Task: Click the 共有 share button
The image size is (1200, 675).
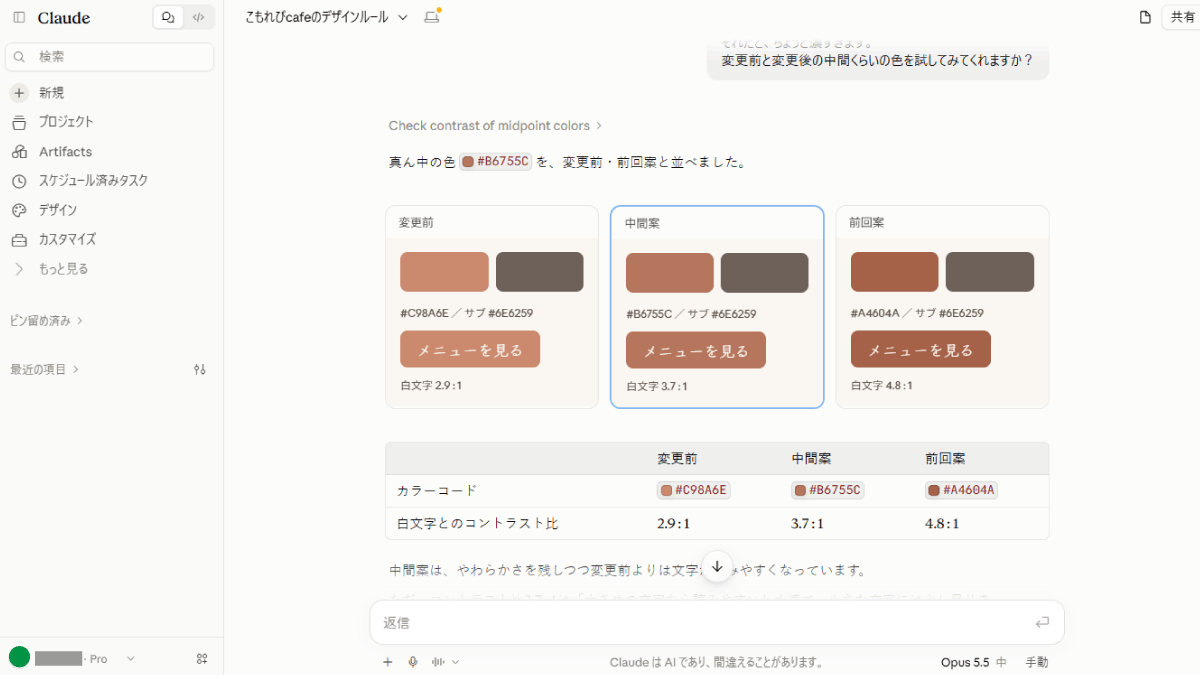Action: 1182,17
